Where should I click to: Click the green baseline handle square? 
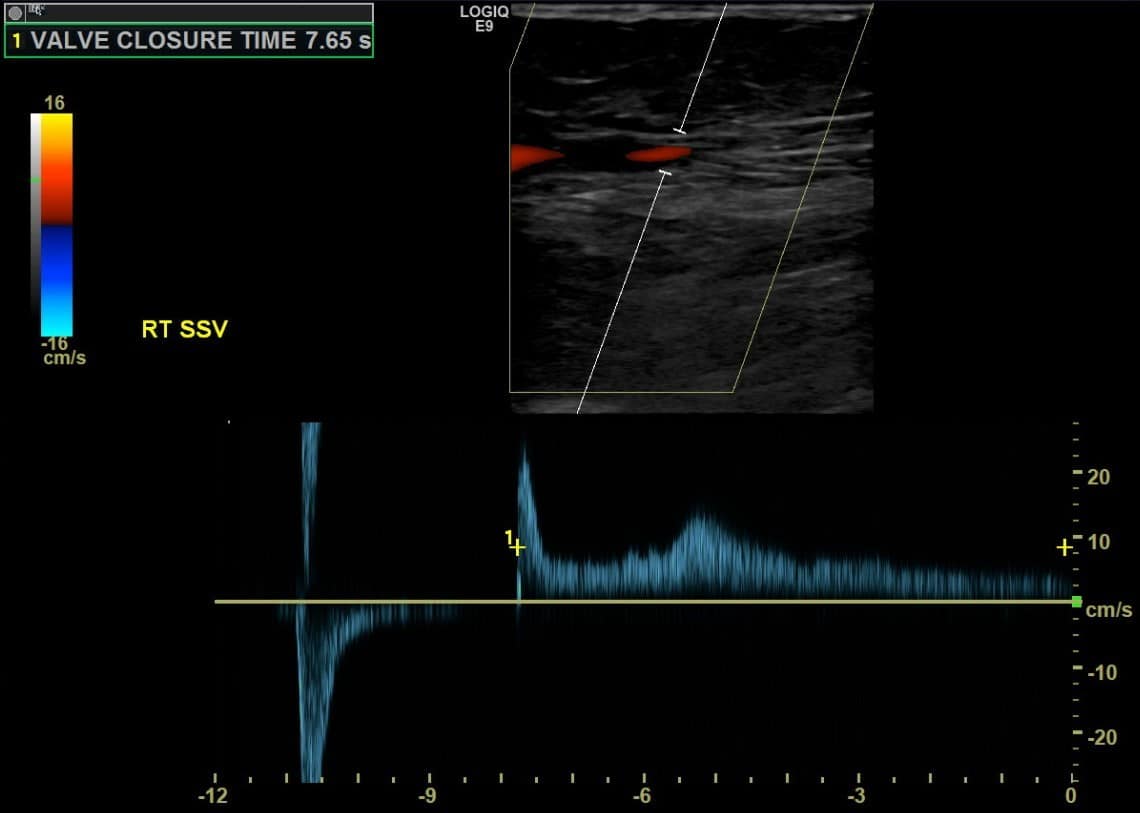[1076, 601]
